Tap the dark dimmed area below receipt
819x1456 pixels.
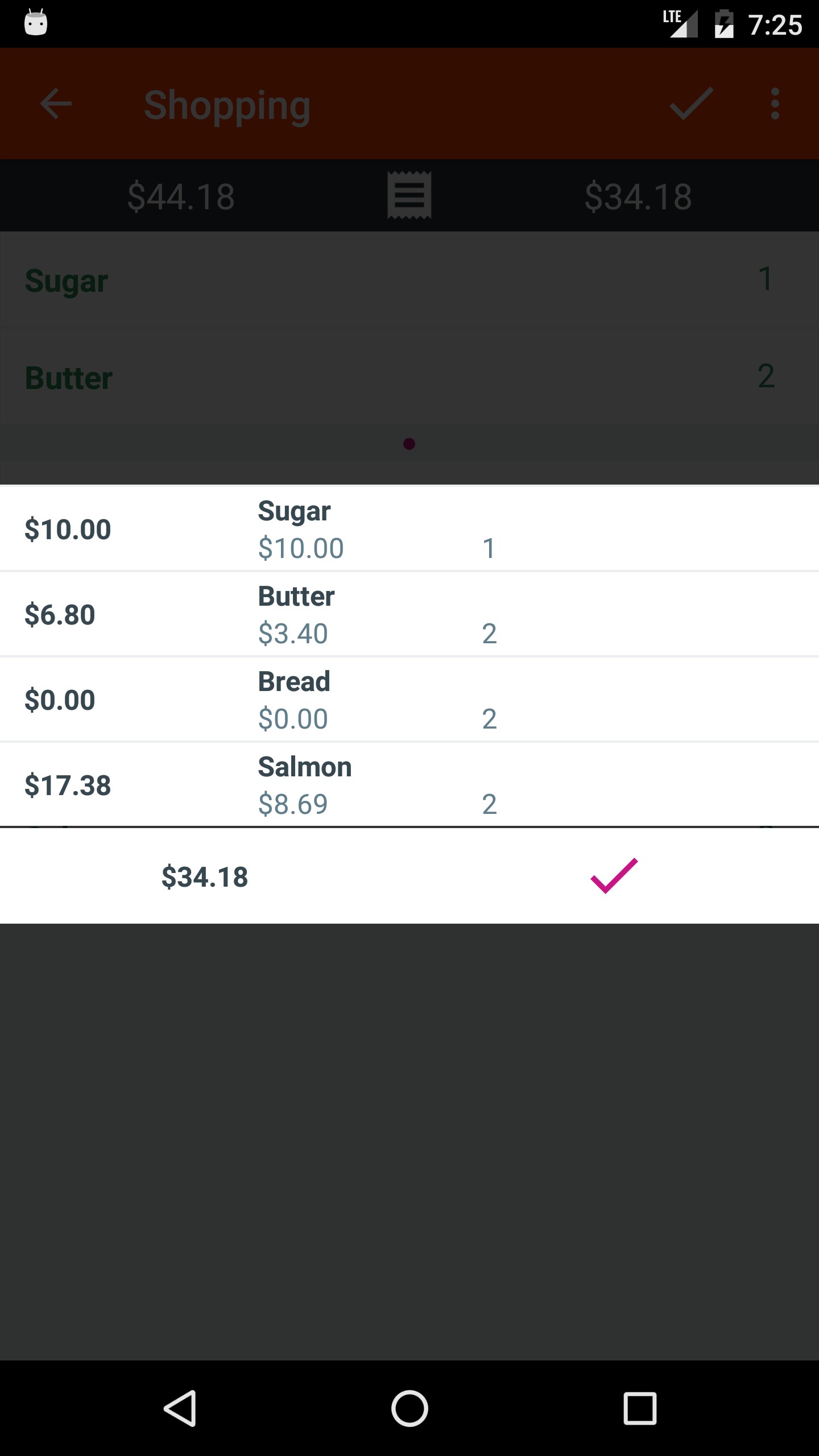(x=409, y=1137)
